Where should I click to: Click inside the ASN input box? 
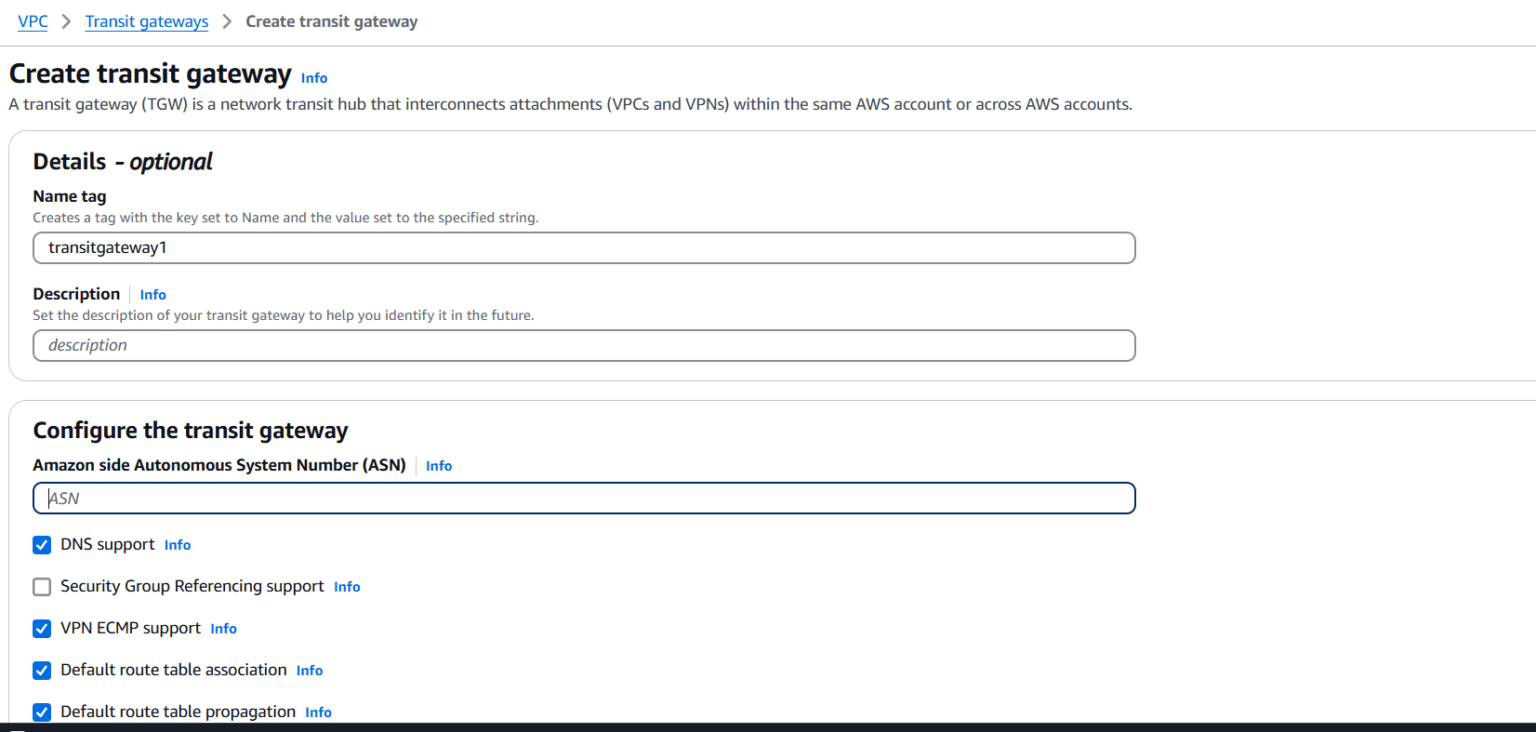pyautogui.click(x=584, y=497)
